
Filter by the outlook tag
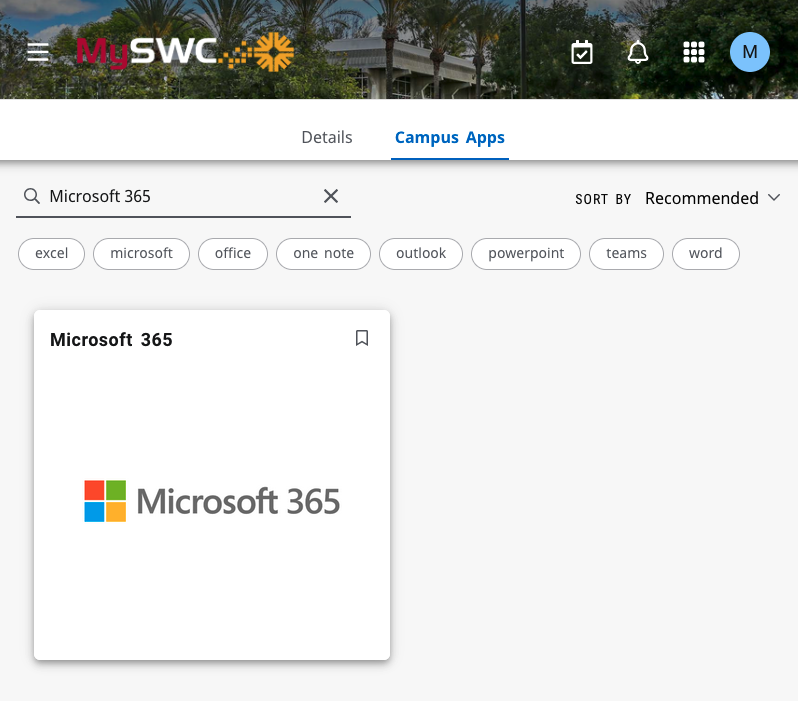421,254
